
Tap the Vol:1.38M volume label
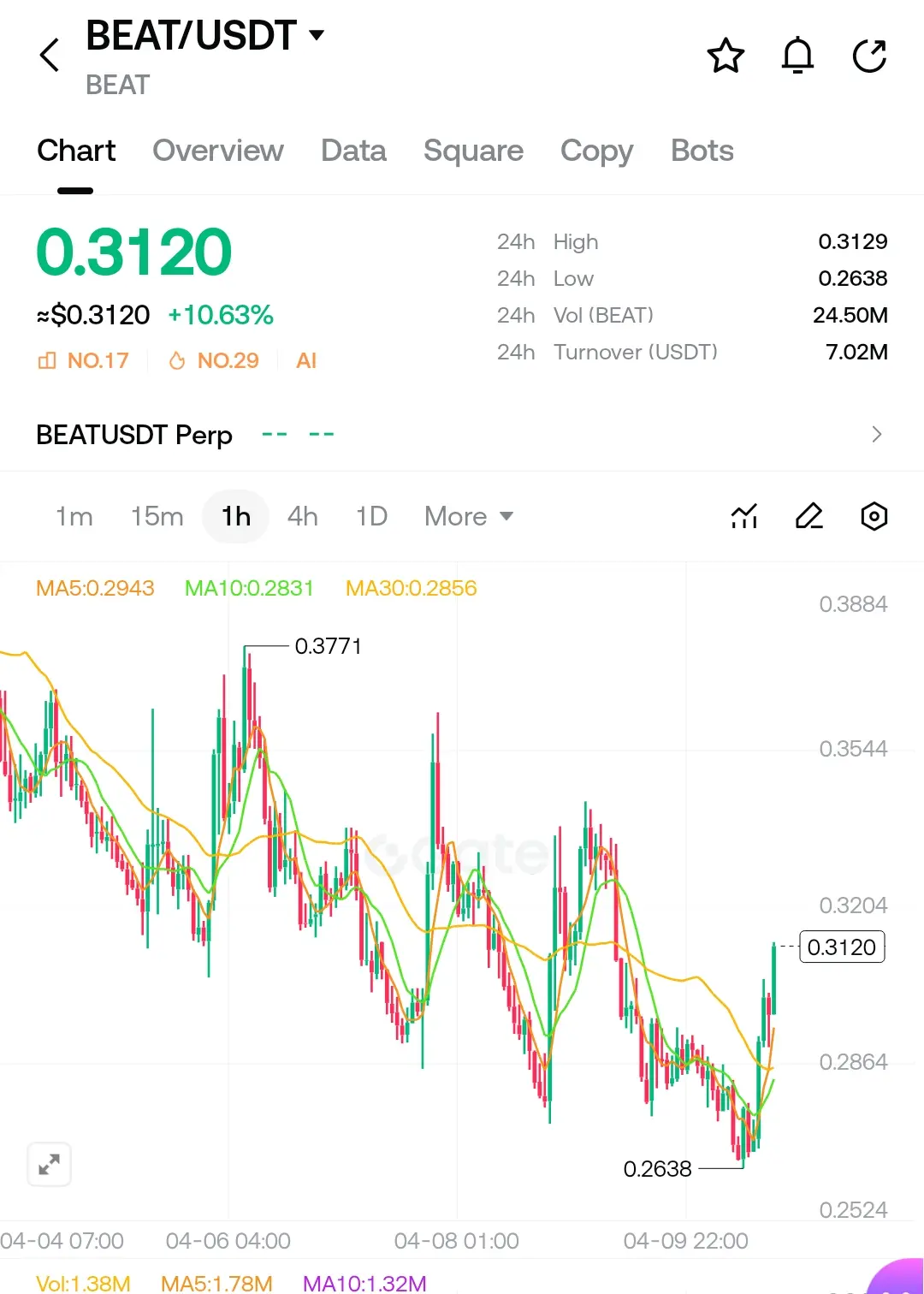(x=83, y=1283)
